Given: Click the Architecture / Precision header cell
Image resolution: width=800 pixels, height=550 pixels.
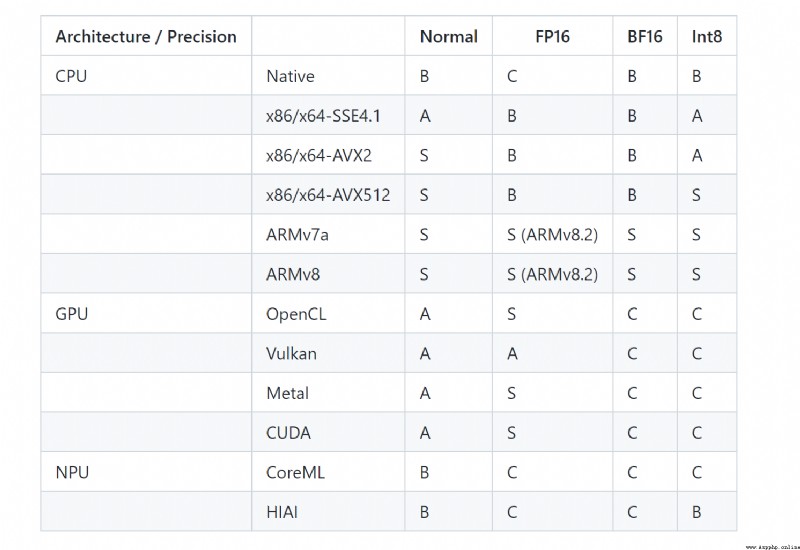Looking at the screenshot, I should pyautogui.click(x=146, y=36).
